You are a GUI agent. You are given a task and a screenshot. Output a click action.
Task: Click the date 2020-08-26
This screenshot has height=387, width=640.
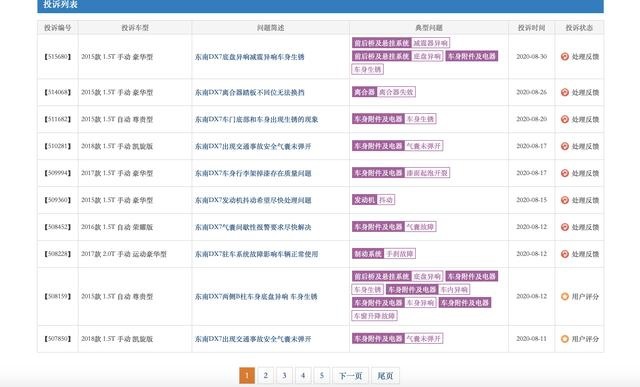point(531,92)
